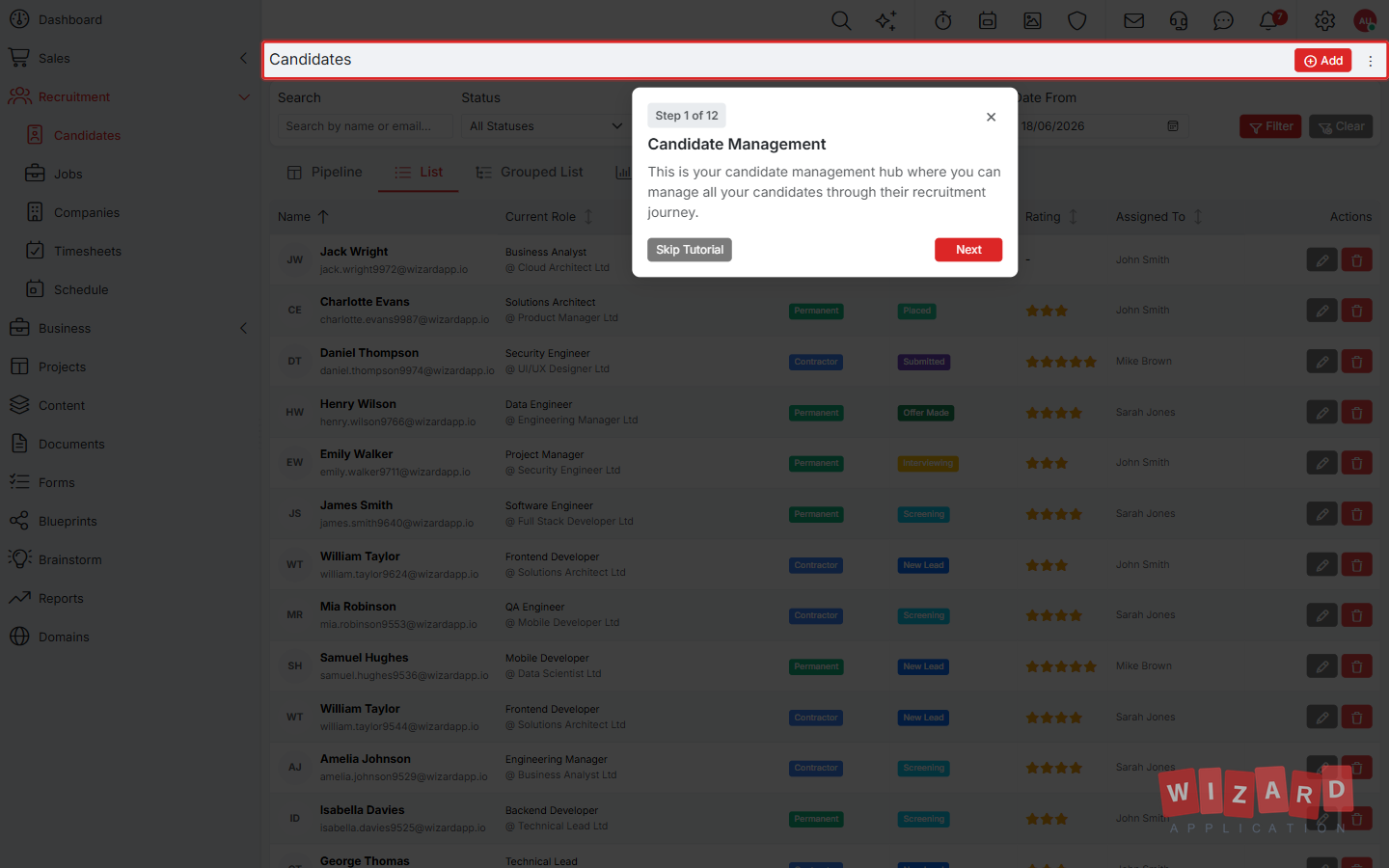Image resolution: width=1389 pixels, height=868 pixels.
Task: Edit Jack Wright's record
Action: [1321, 260]
